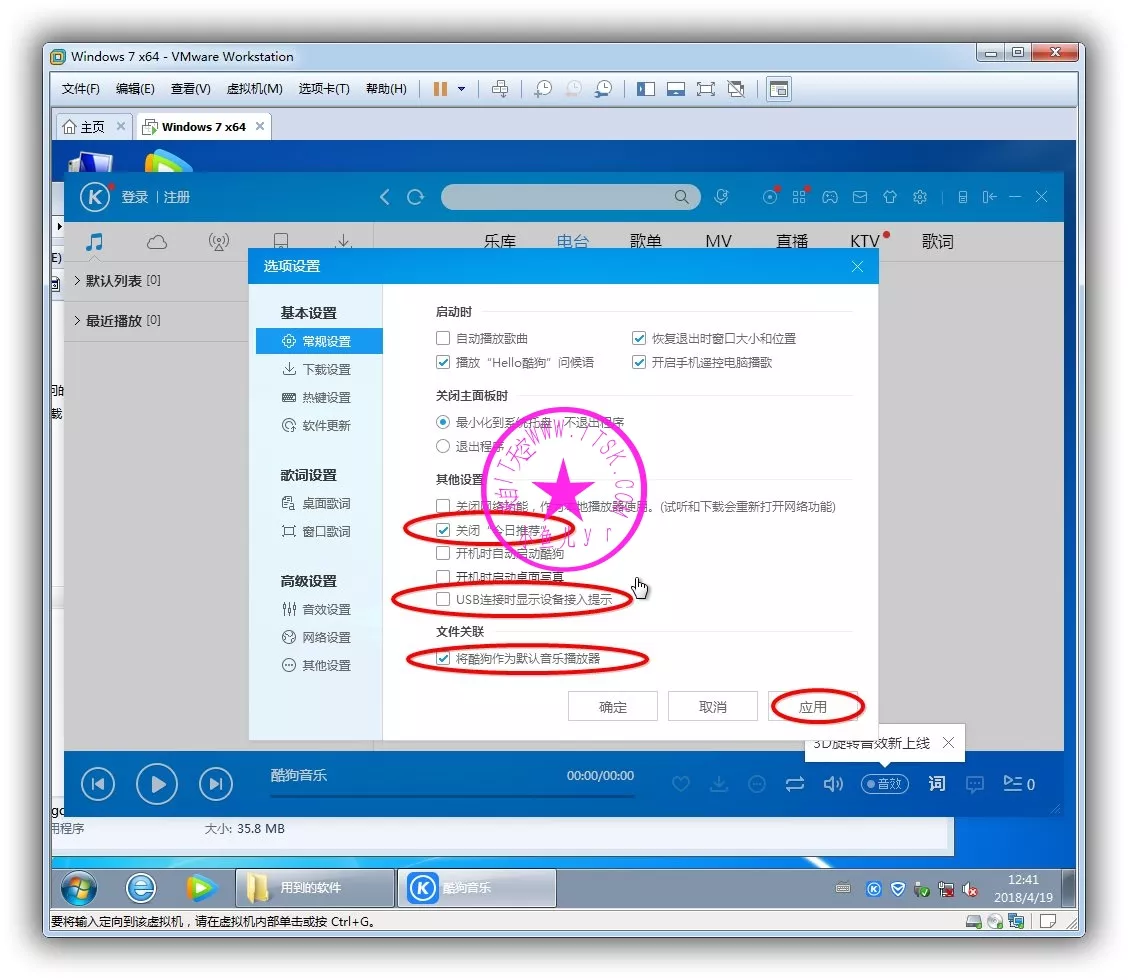Toggle the loop playback mode icon
The image size is (1128, 980).
click(x=795, y=785)
